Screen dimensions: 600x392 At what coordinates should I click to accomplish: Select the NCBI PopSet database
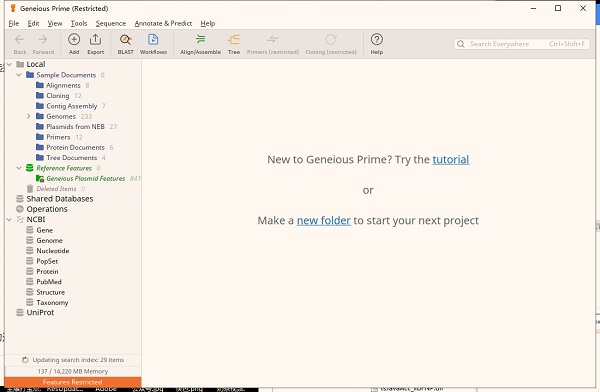tap(47, 261)
